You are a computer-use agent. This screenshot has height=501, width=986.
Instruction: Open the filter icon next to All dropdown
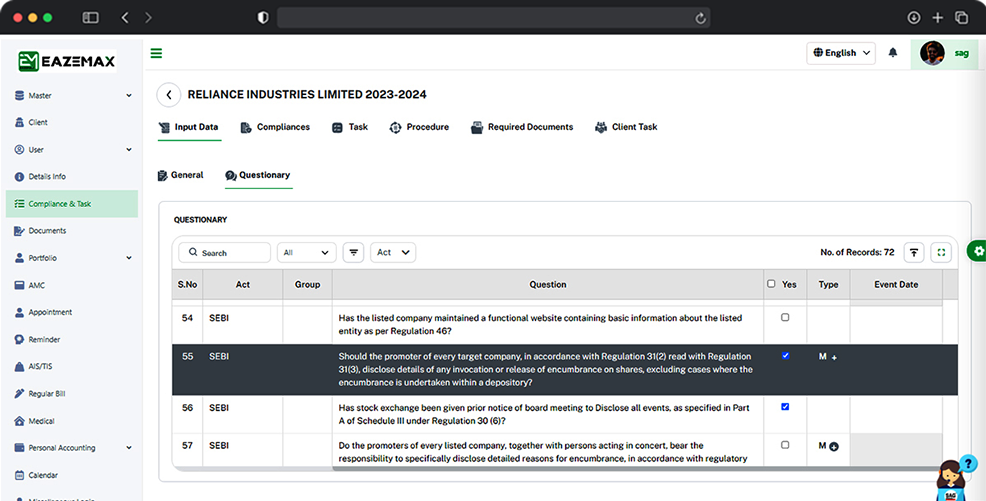click(353, 253)
